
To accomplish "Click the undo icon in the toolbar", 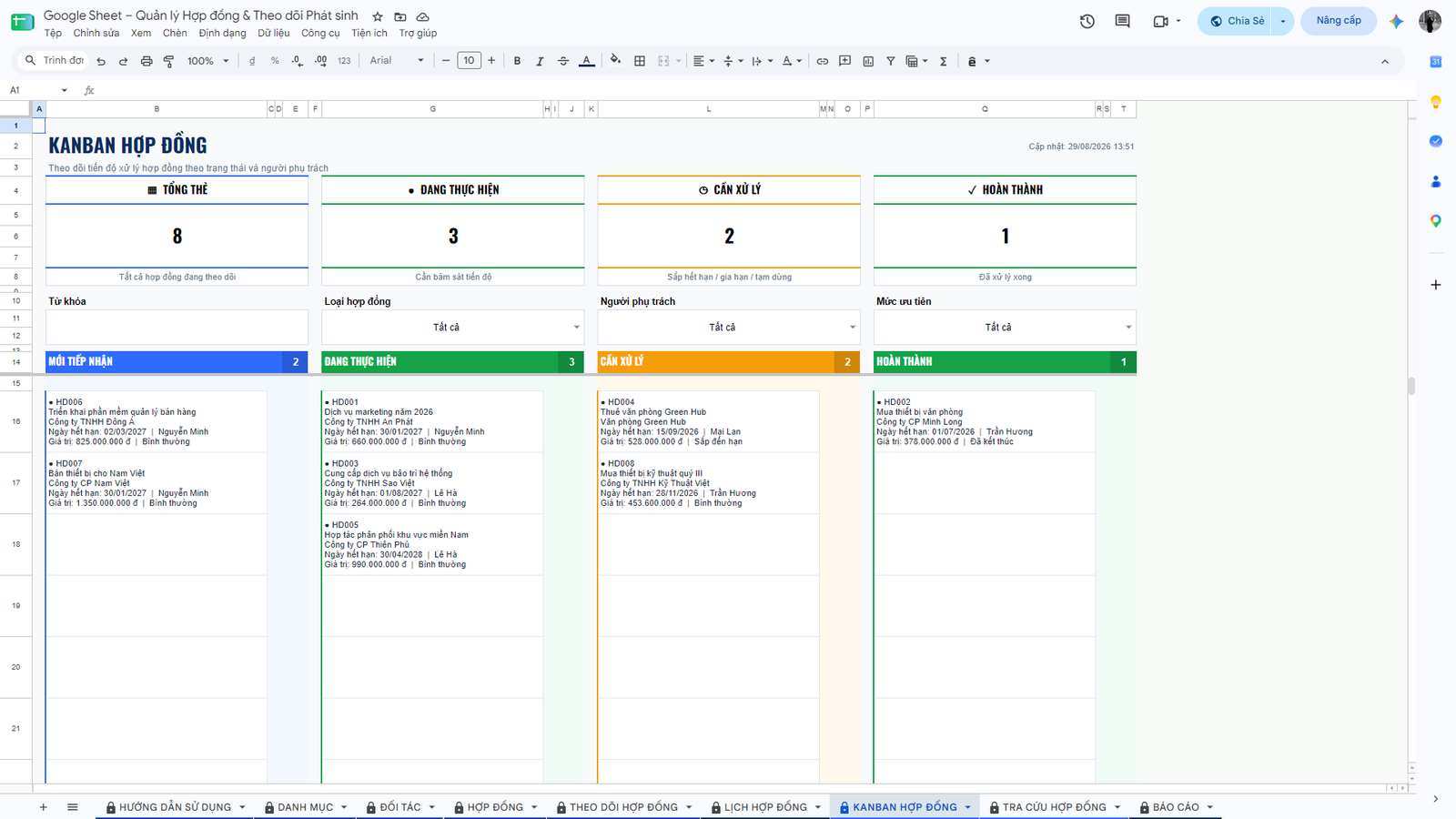I will 101,61.
